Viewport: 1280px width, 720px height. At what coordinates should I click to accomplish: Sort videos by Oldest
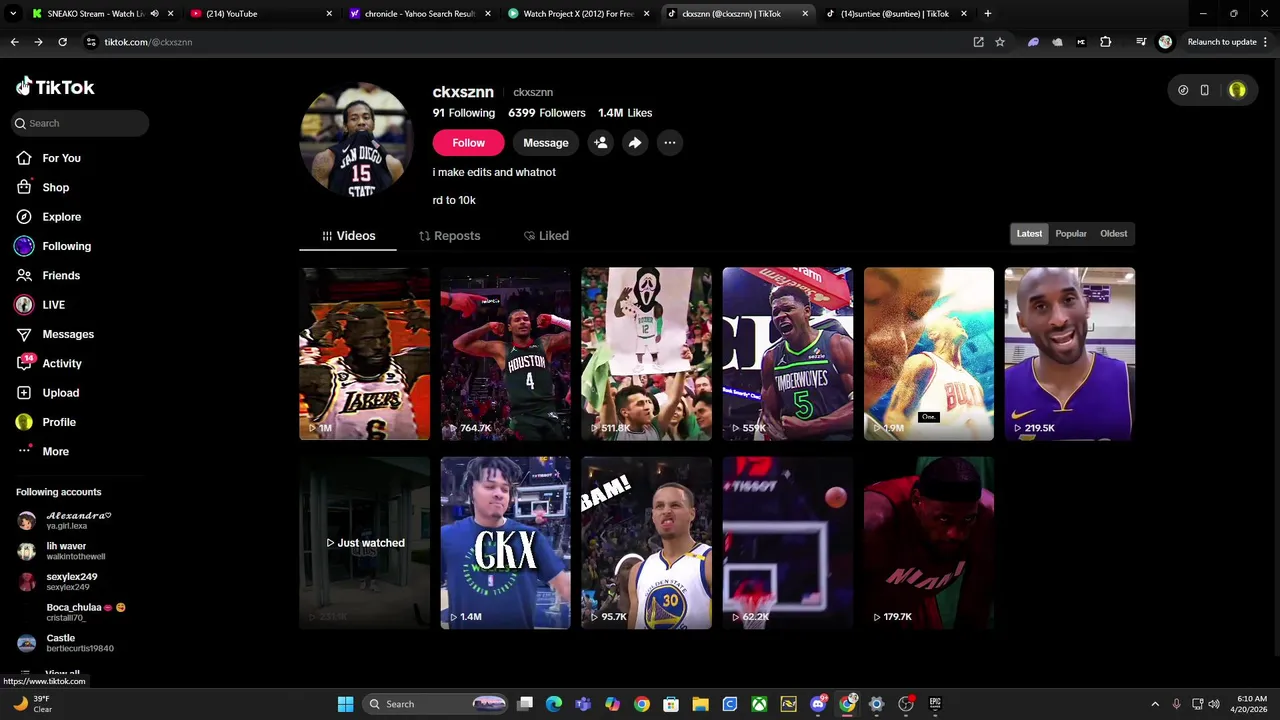1113,234
